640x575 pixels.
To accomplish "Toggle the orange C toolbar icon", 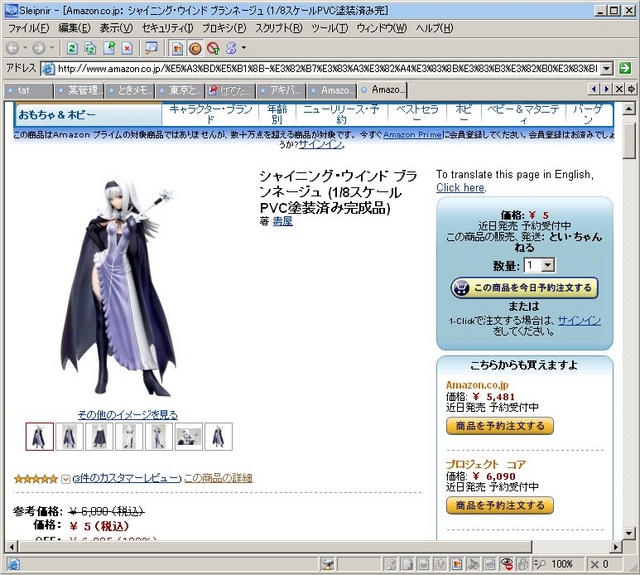I will pos(195,48).
